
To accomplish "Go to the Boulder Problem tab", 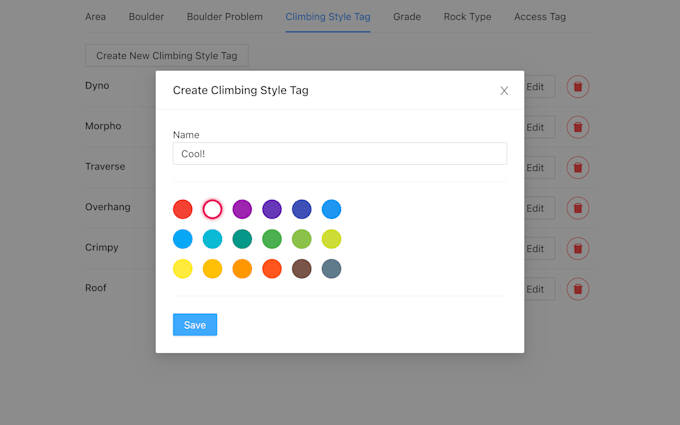I will click(x=225, y=16).
